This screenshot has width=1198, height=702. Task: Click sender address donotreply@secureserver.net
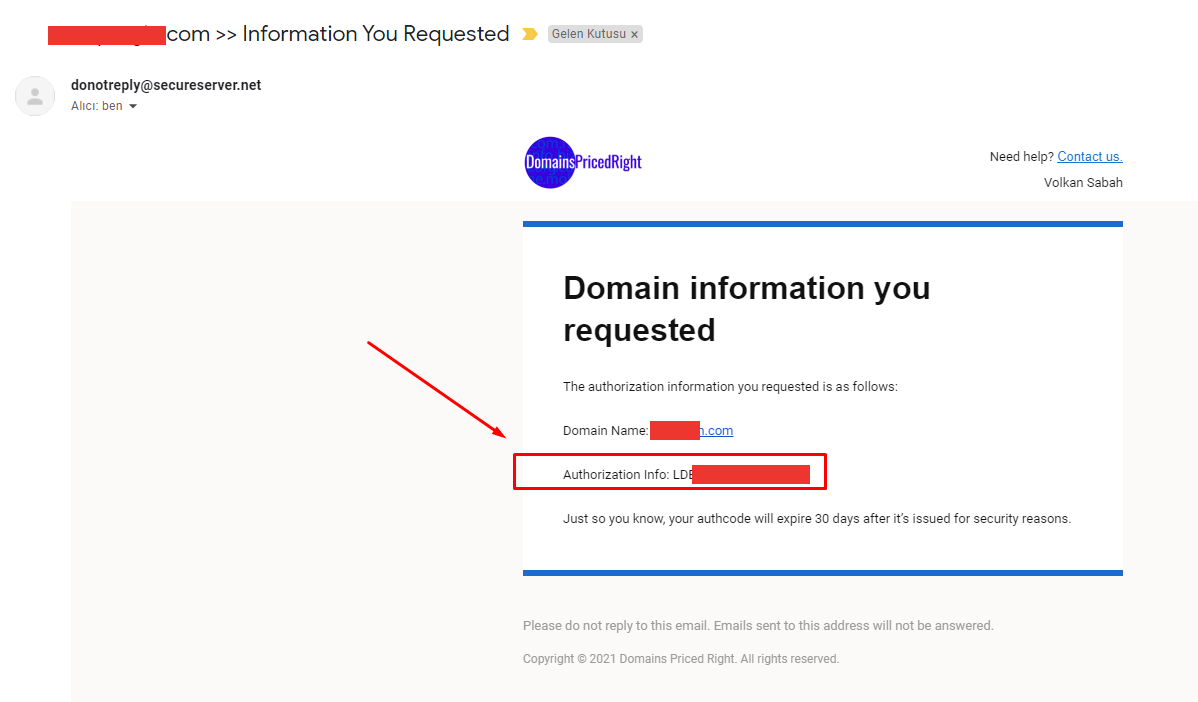coord(166,85)
